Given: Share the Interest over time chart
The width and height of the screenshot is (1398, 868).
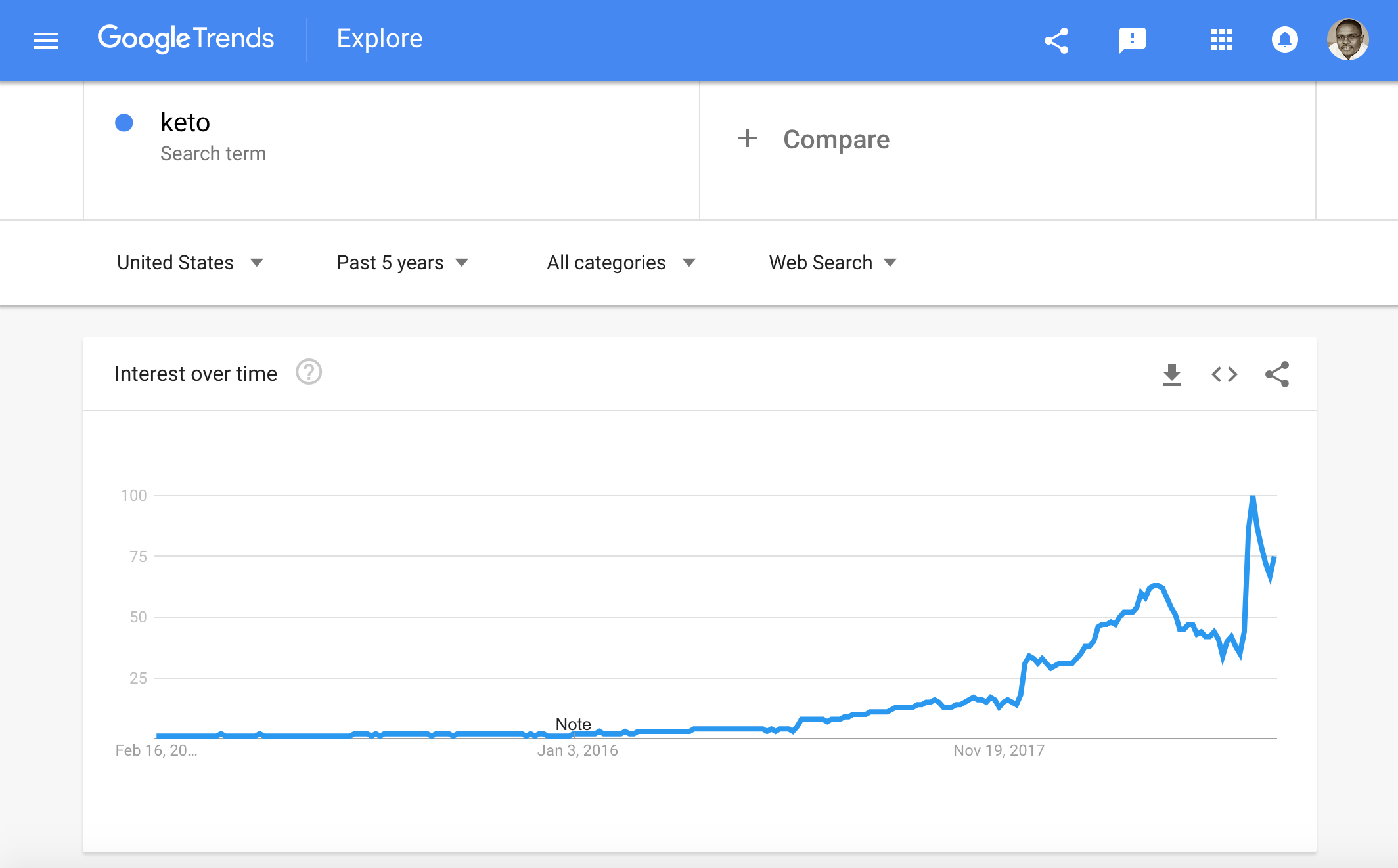Looking at the screenshot, I should (1277, 374).
